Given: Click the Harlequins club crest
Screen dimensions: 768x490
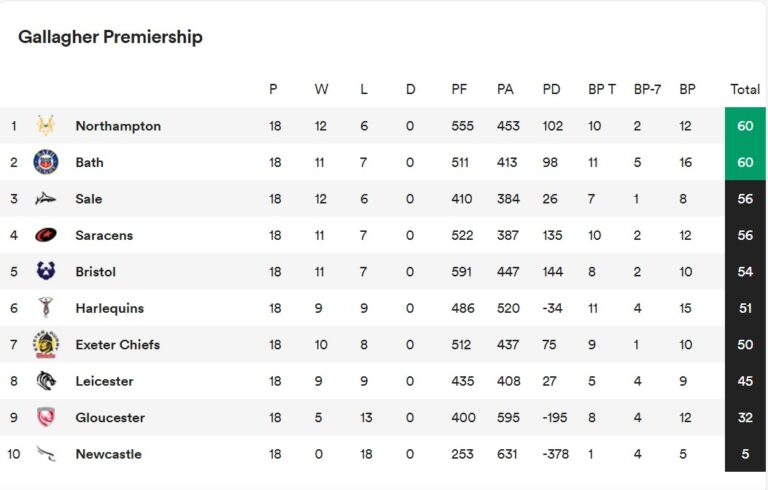Looking at the screenshot, I should (45, 308).
